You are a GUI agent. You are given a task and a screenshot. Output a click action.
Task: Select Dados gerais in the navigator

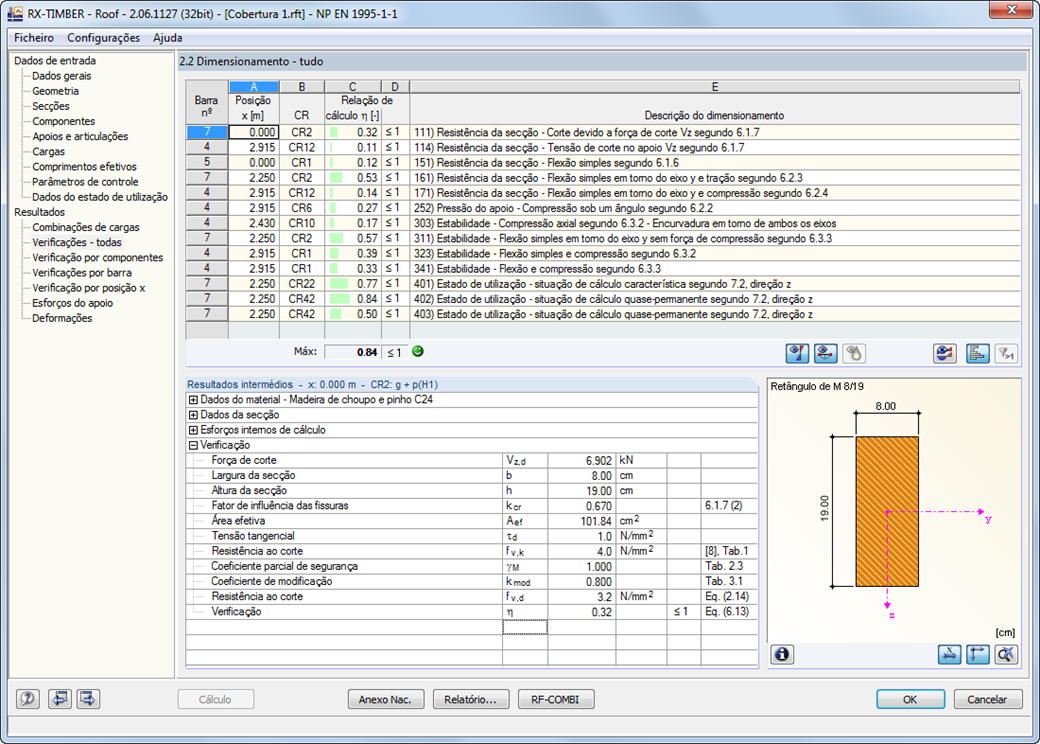click(x=62, y=76)
